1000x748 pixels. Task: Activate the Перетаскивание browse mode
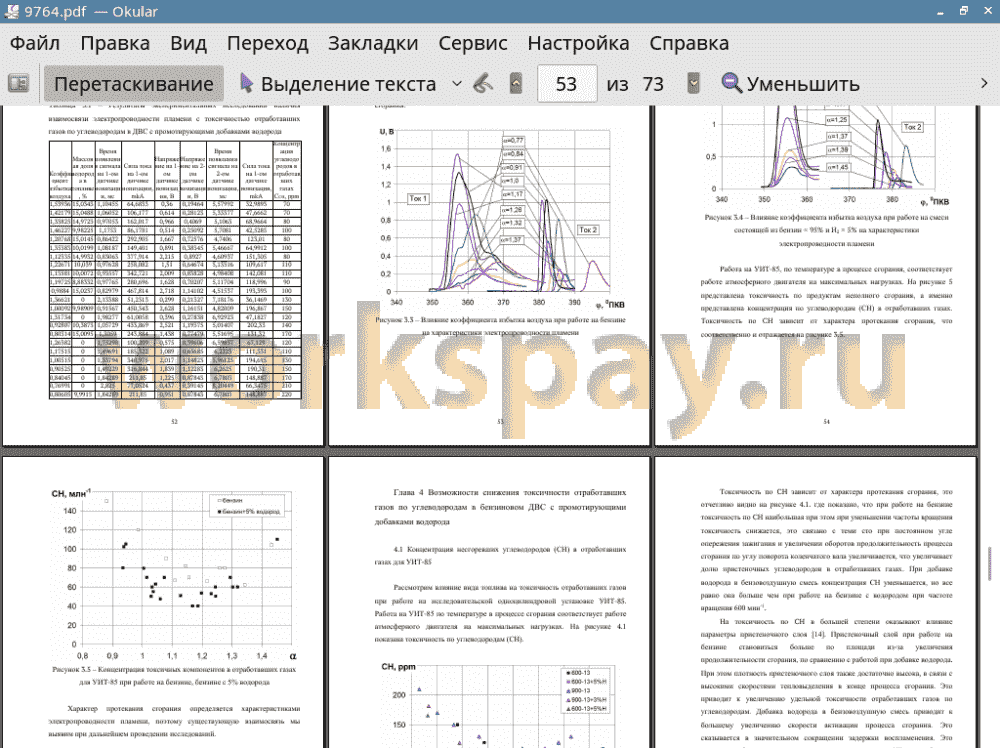(134, 84)
